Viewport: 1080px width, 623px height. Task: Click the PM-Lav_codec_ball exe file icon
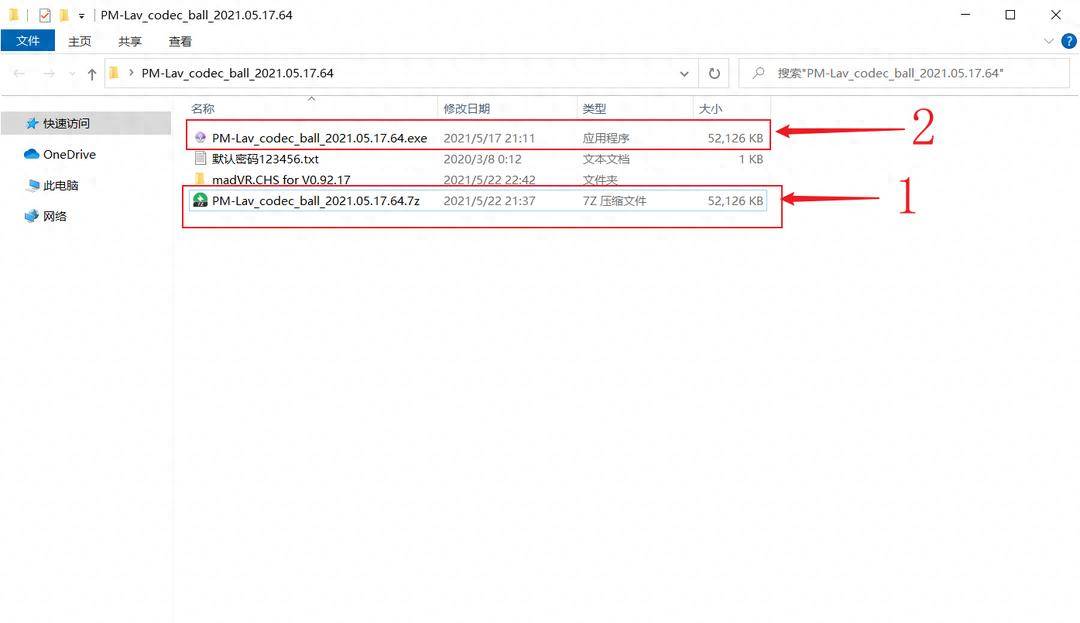coord(200,138)
